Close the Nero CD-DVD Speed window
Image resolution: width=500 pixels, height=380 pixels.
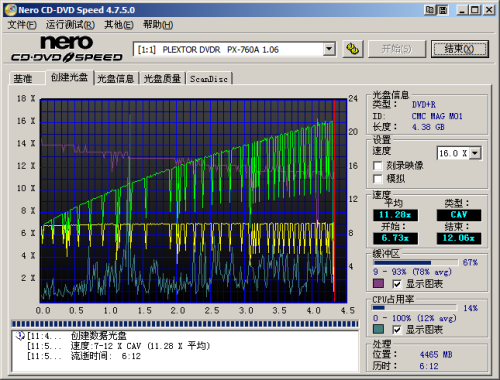click(489, 10)
